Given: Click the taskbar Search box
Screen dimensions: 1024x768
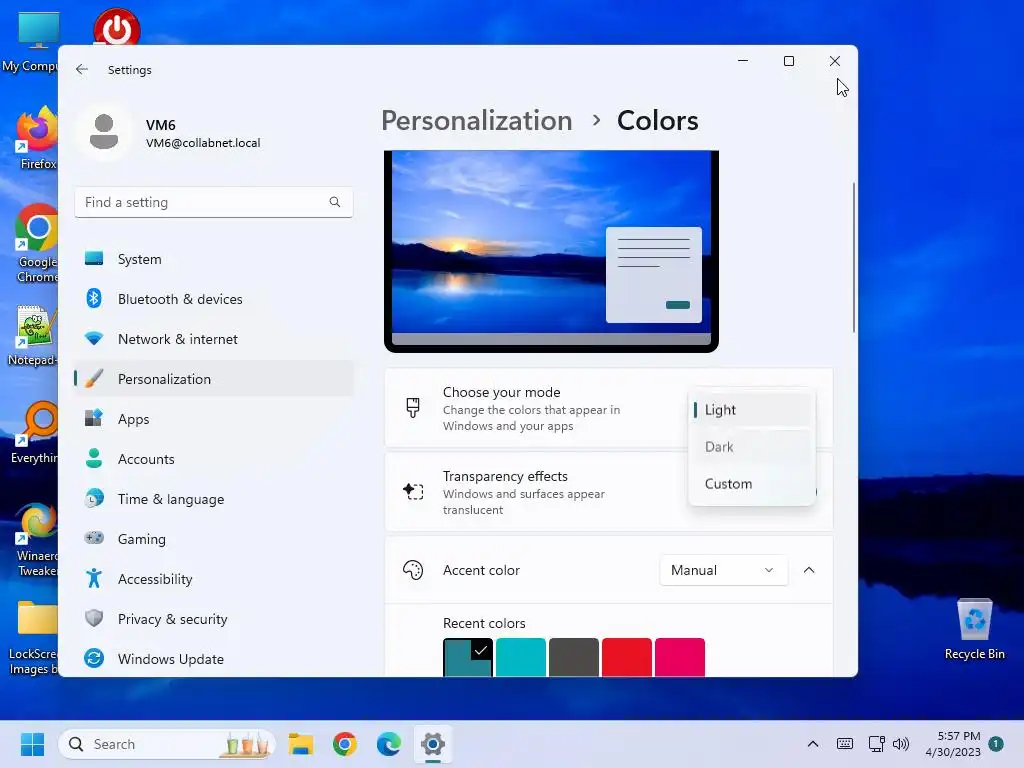Looking at the screenshot, I should click(x=167, y=744).
